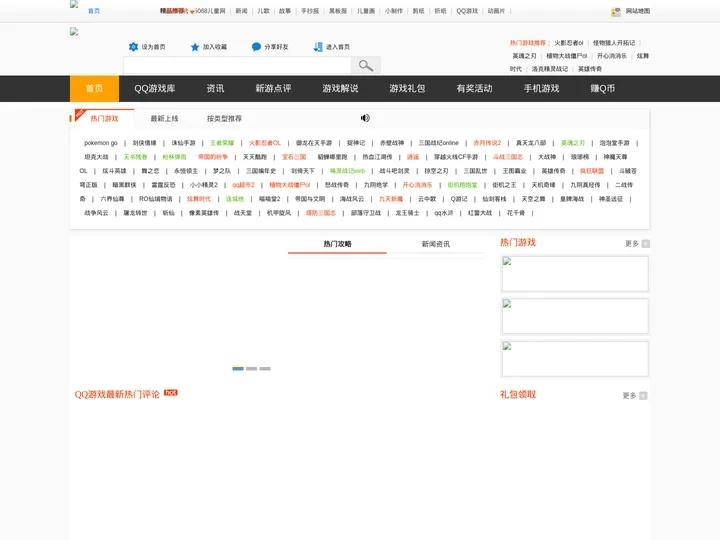Open the green 王者荣耀 game link
Viewport: 720px width, 540px height.
222,143
